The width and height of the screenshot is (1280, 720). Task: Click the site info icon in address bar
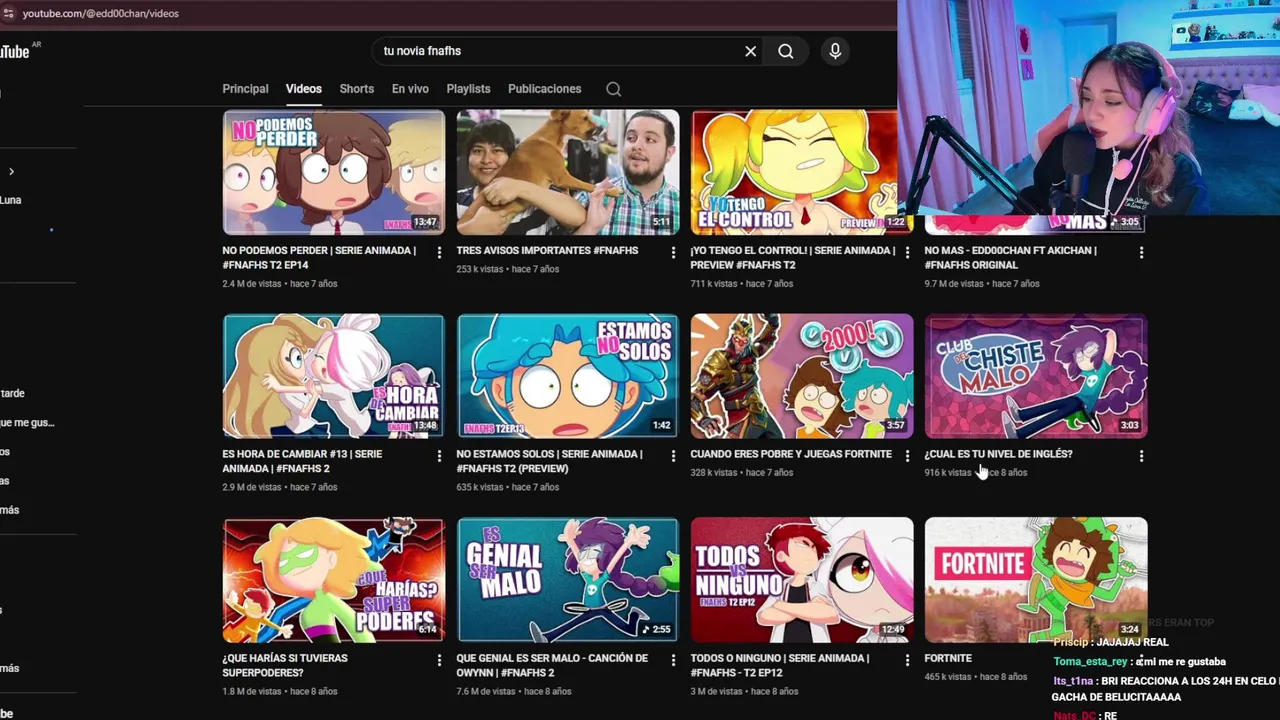8,13
